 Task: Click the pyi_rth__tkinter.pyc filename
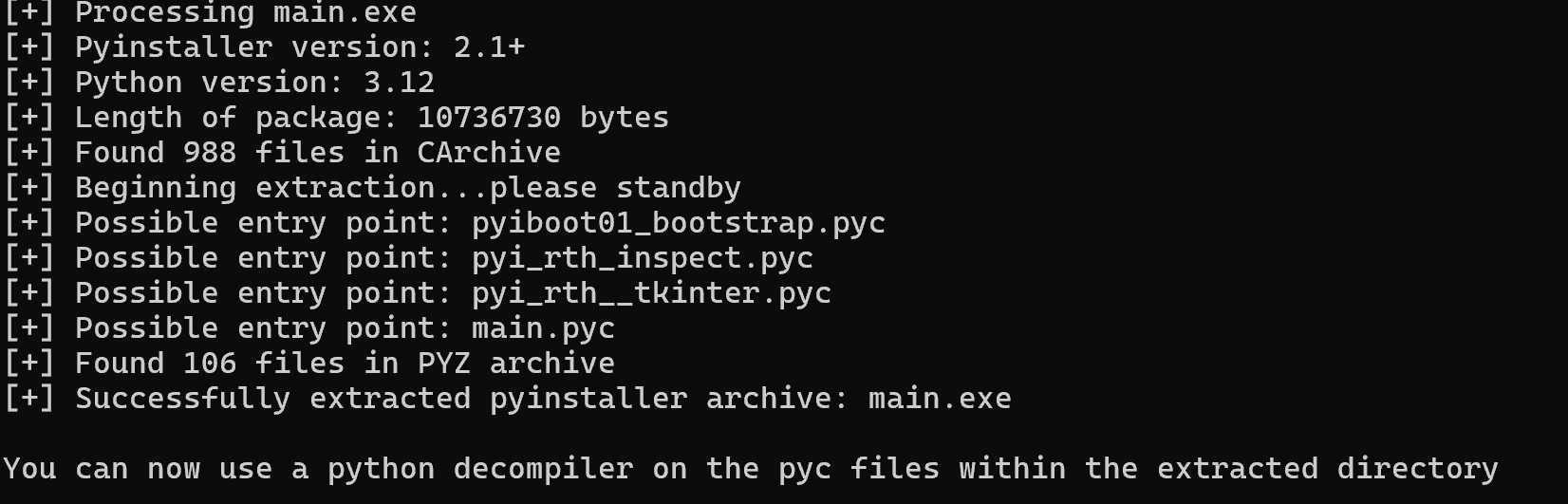651,293
